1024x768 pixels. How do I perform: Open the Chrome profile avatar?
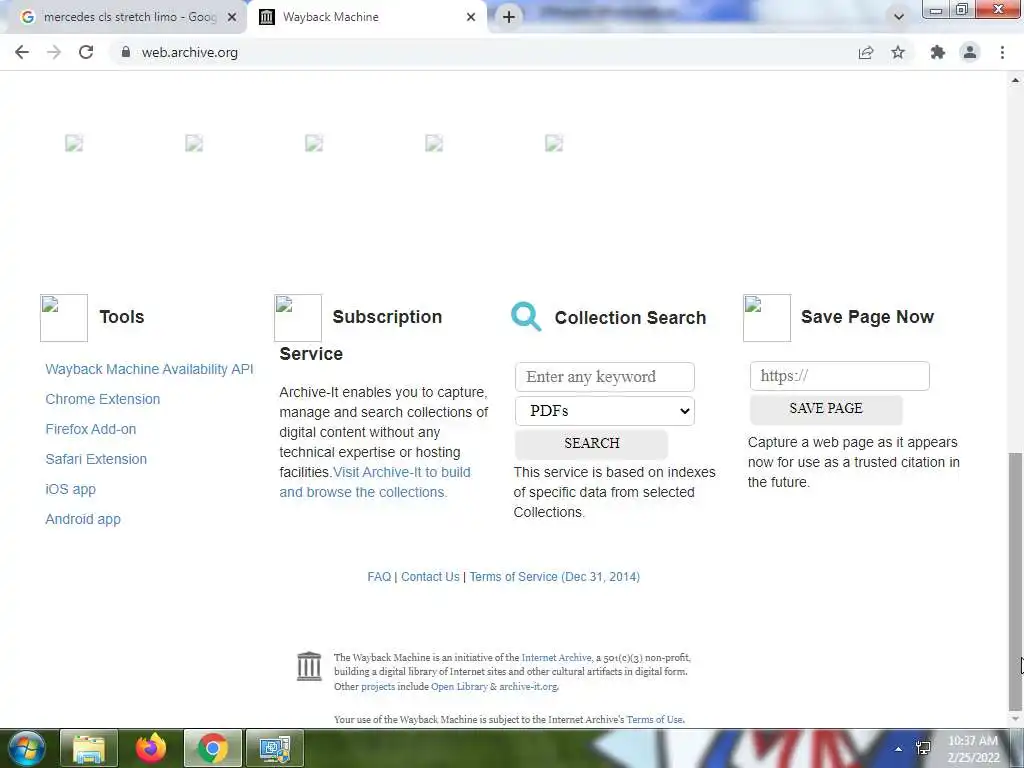click(x=970, y=52)
